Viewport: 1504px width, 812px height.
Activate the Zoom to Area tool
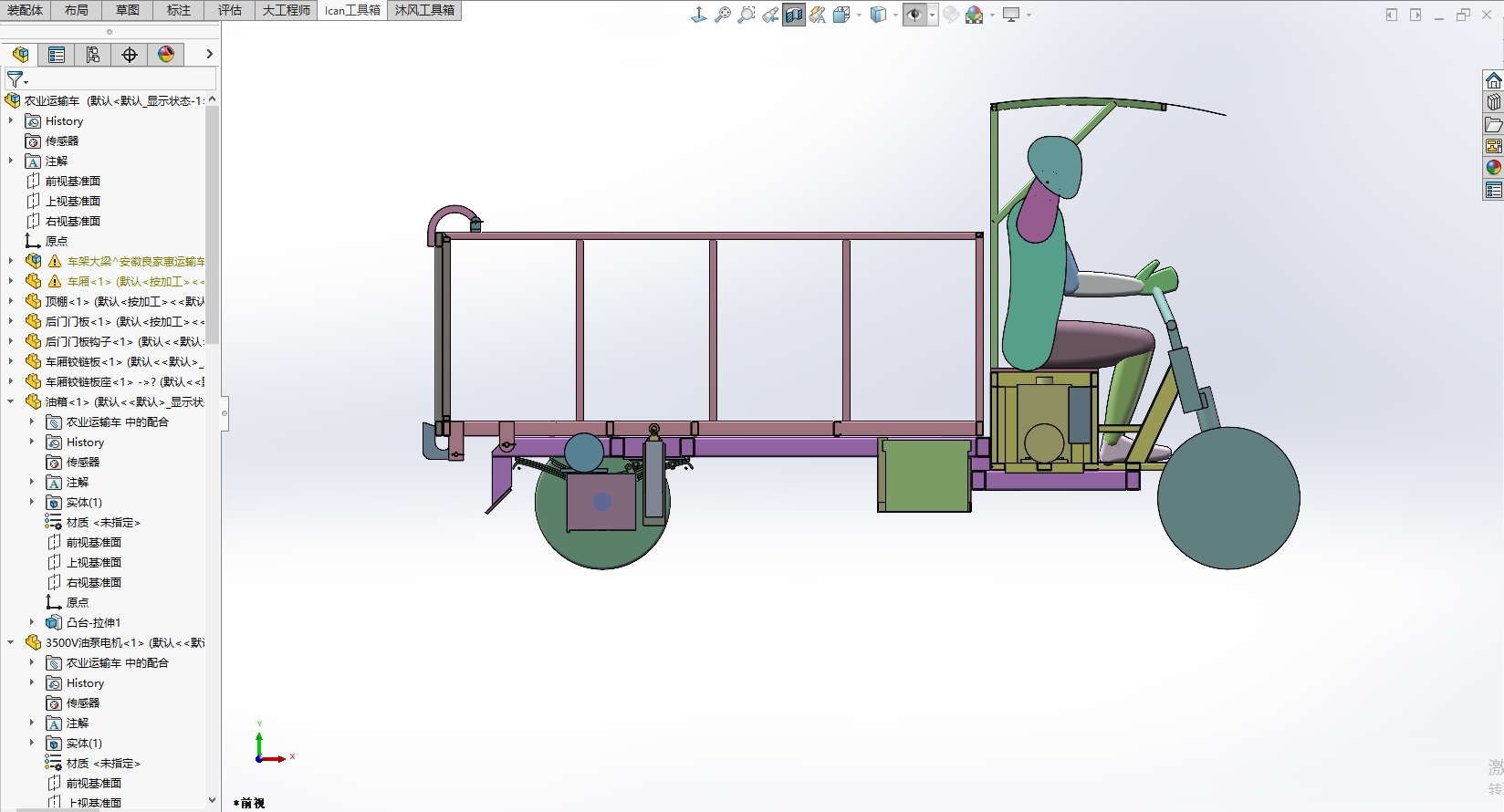pyautogui.click(x=747, y=15)
